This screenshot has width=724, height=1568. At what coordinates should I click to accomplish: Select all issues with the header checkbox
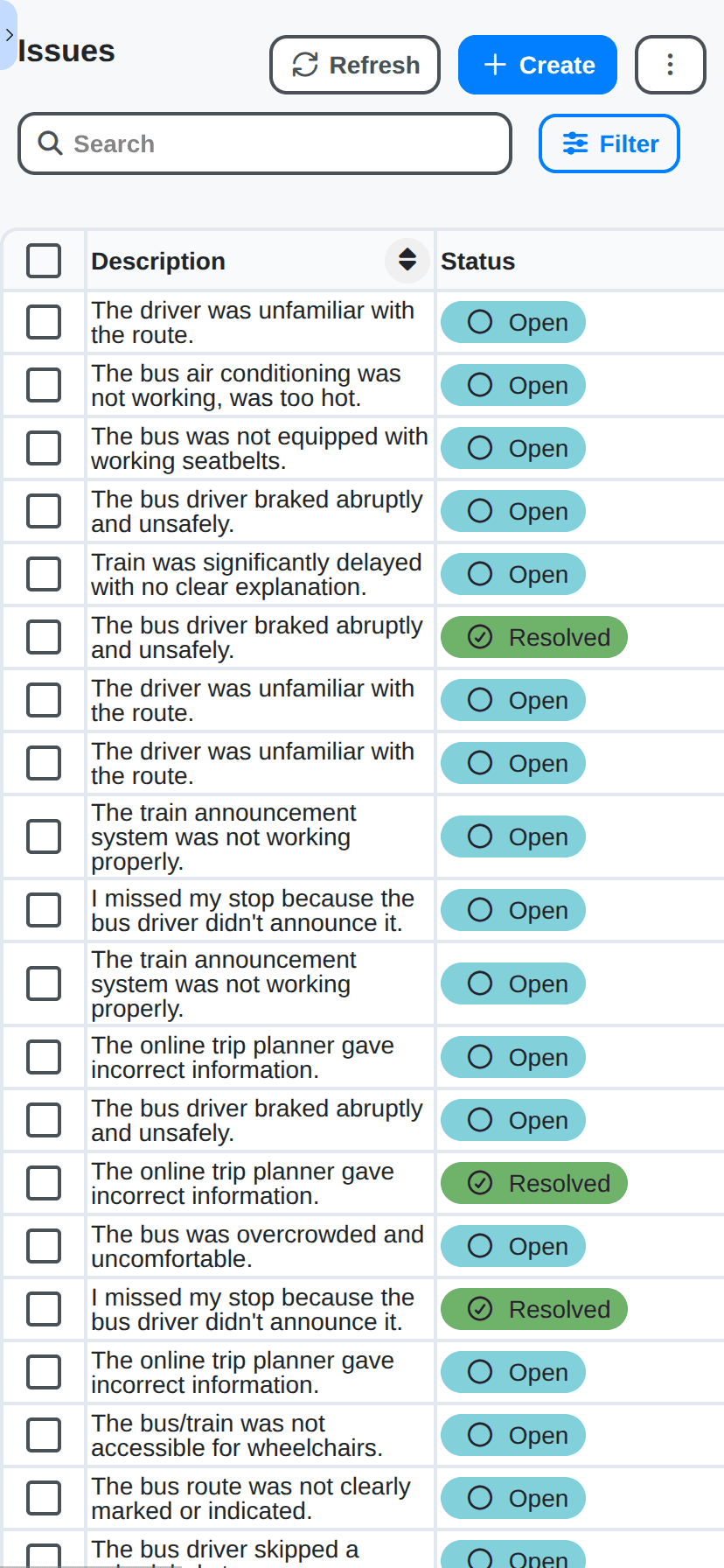(44, 260)
